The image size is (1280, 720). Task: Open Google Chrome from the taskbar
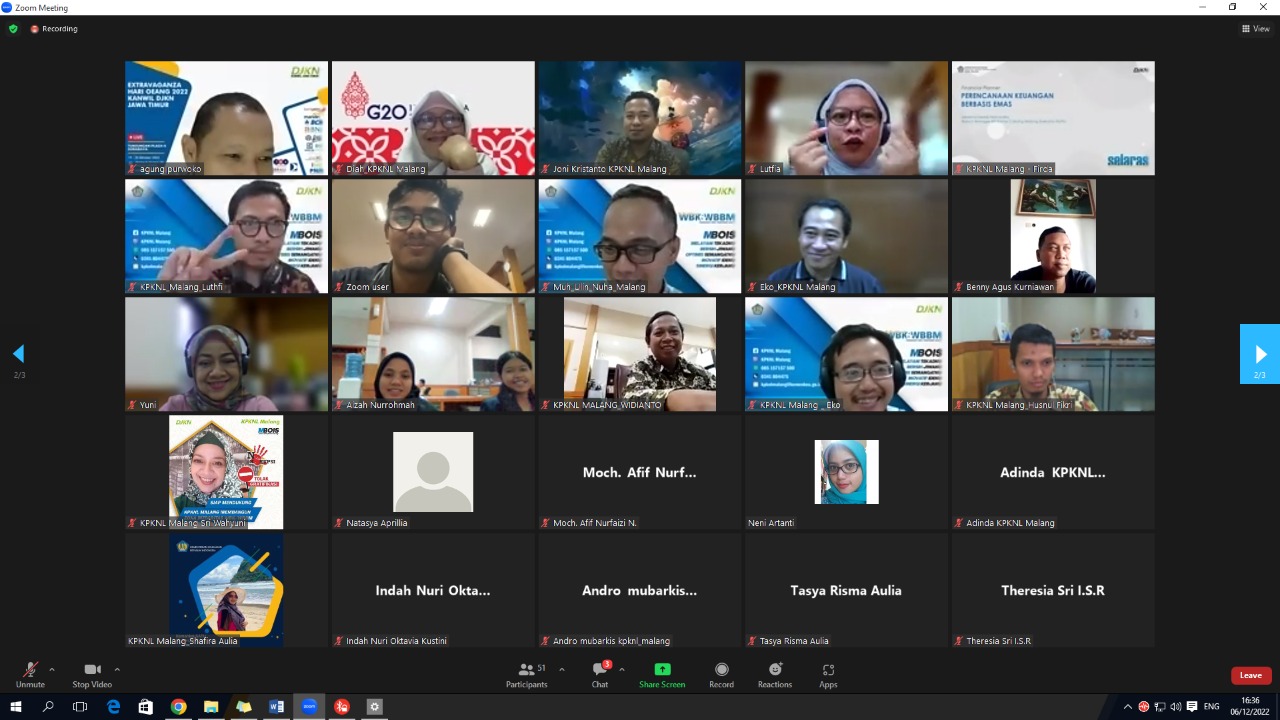(x=178, y=706)
